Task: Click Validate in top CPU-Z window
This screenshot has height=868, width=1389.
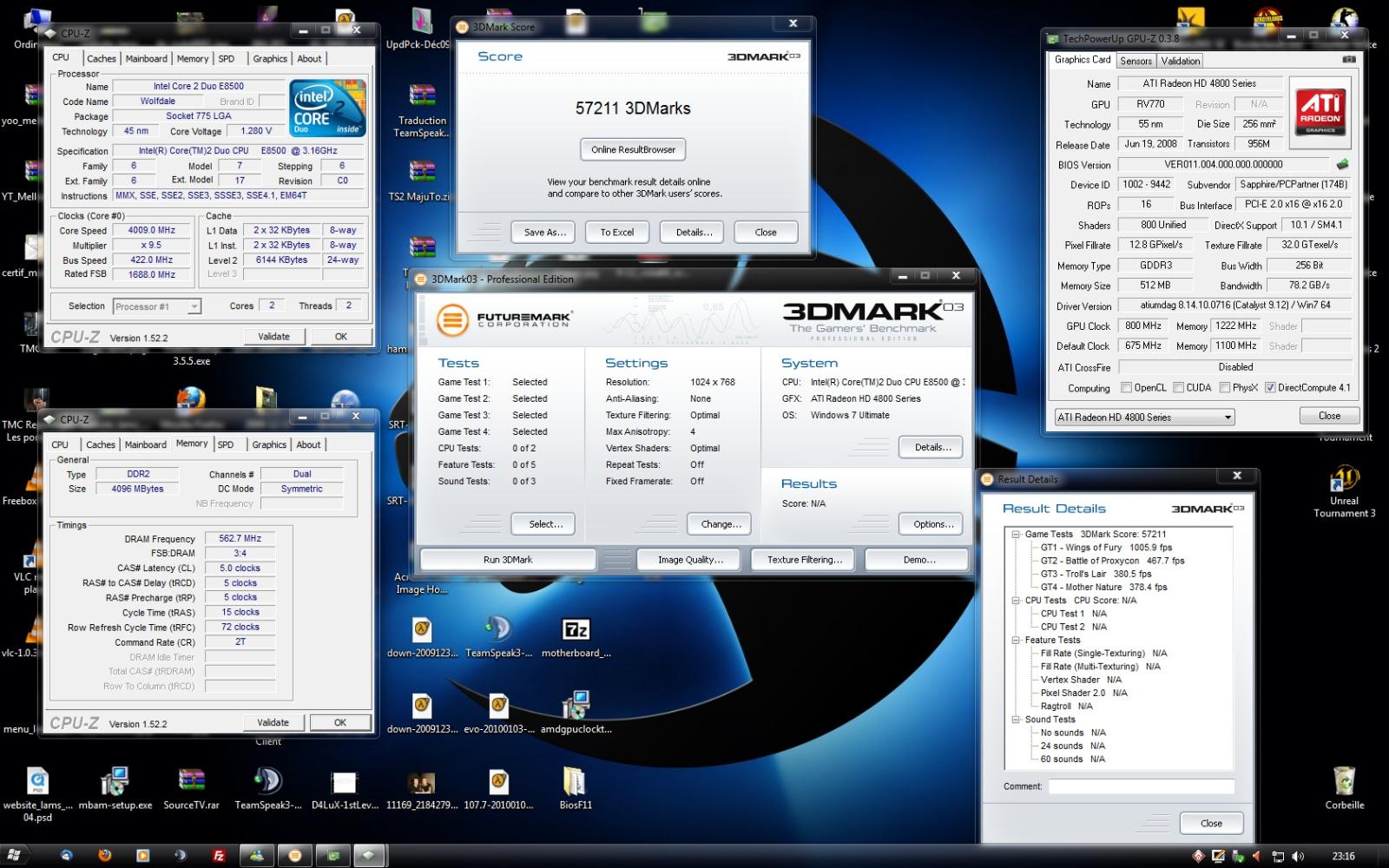Action: (273, 337)
